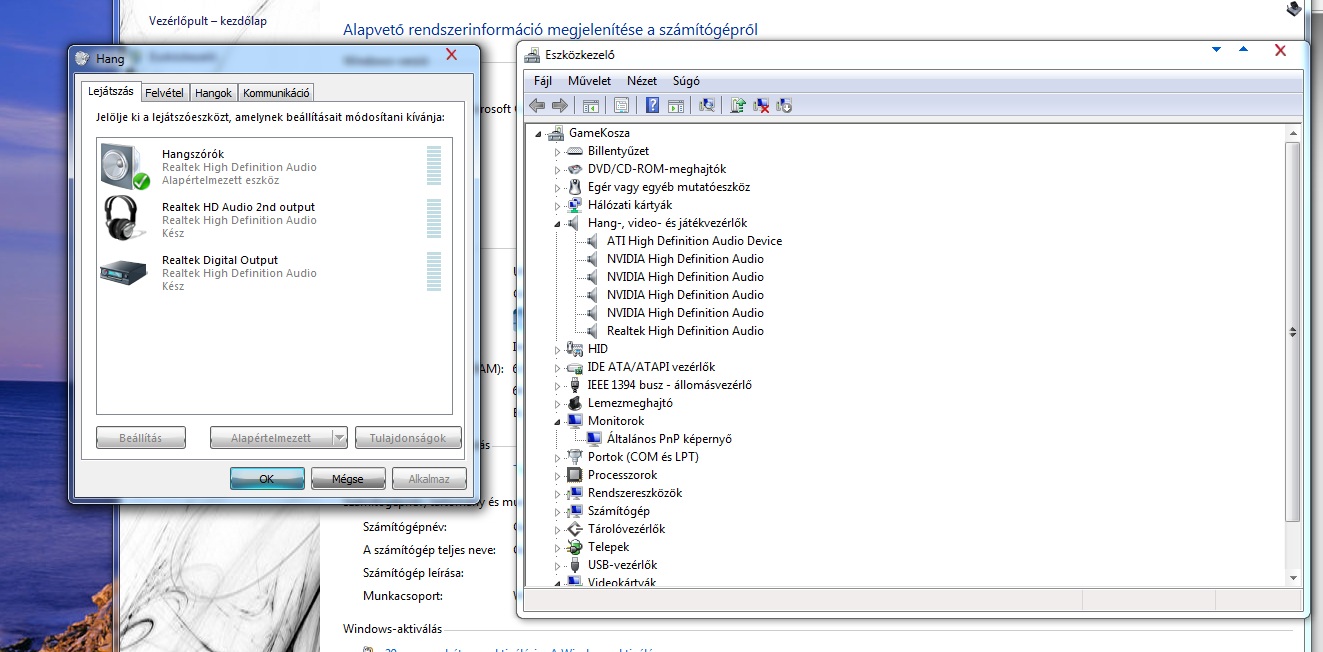
Task: Switch to the Felvétel tab
Action: [164, 93]
